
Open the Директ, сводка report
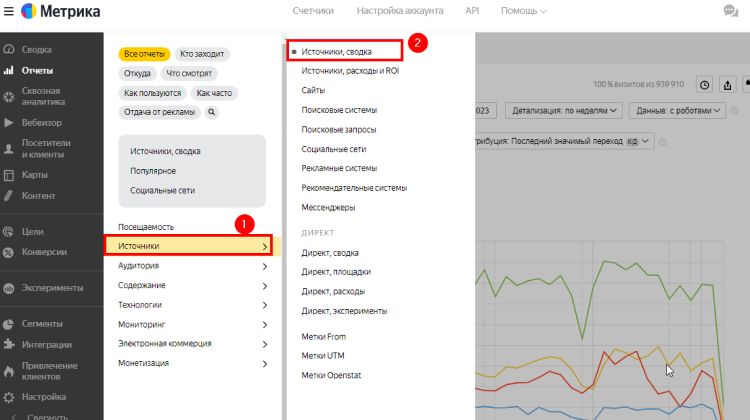point(330,253)
